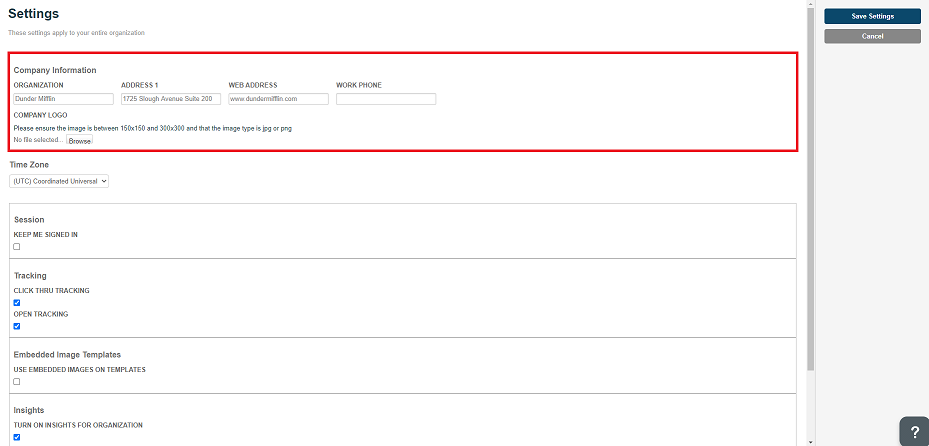Click the Embedded Image Templates heading
Viewport: 929px width, 446px height.
[x=68, y=354]
